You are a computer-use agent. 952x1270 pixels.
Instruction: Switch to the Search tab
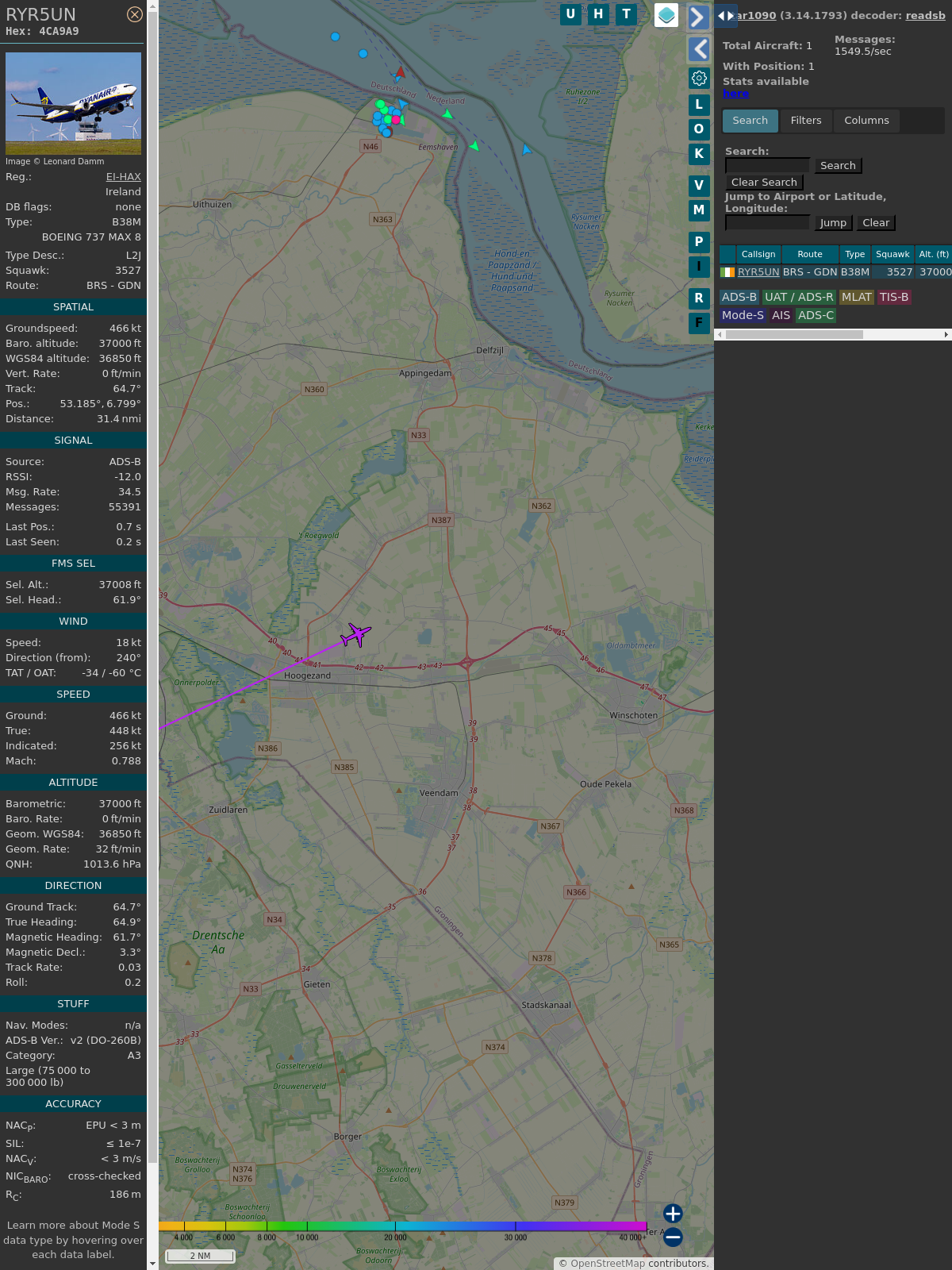coord(750,121)
